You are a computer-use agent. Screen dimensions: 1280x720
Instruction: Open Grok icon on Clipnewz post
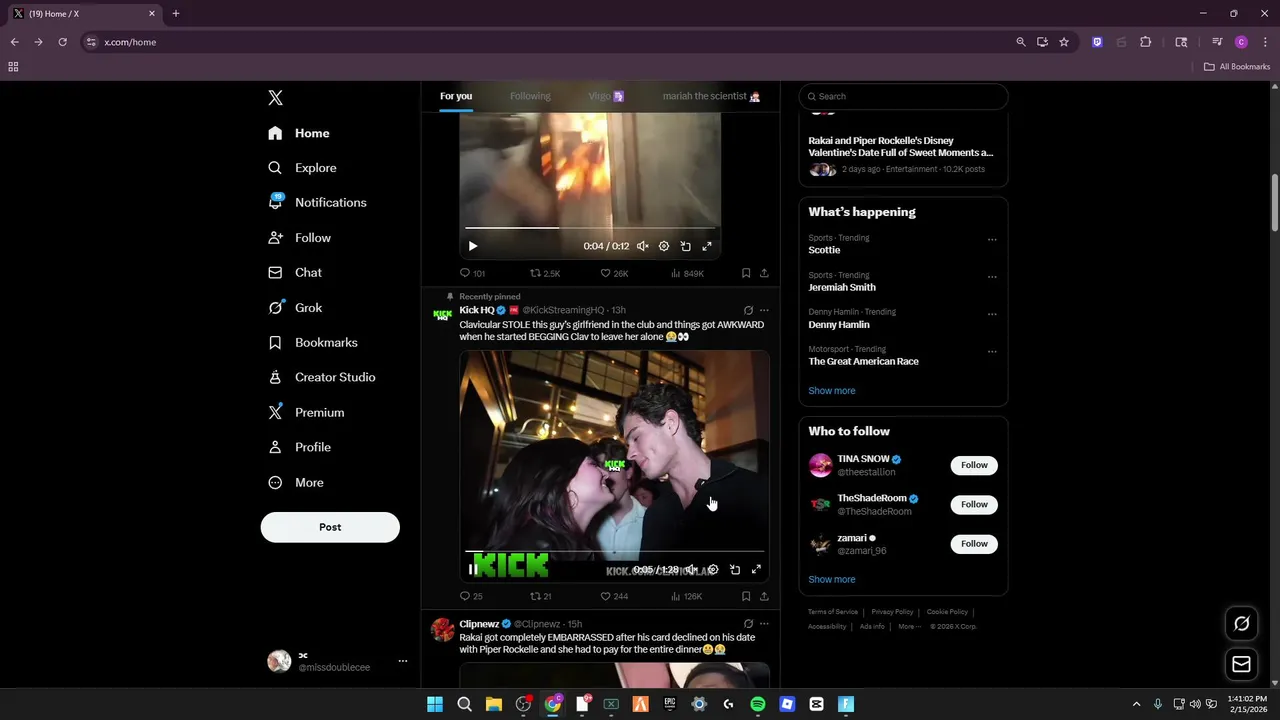[x=748, y=624]
